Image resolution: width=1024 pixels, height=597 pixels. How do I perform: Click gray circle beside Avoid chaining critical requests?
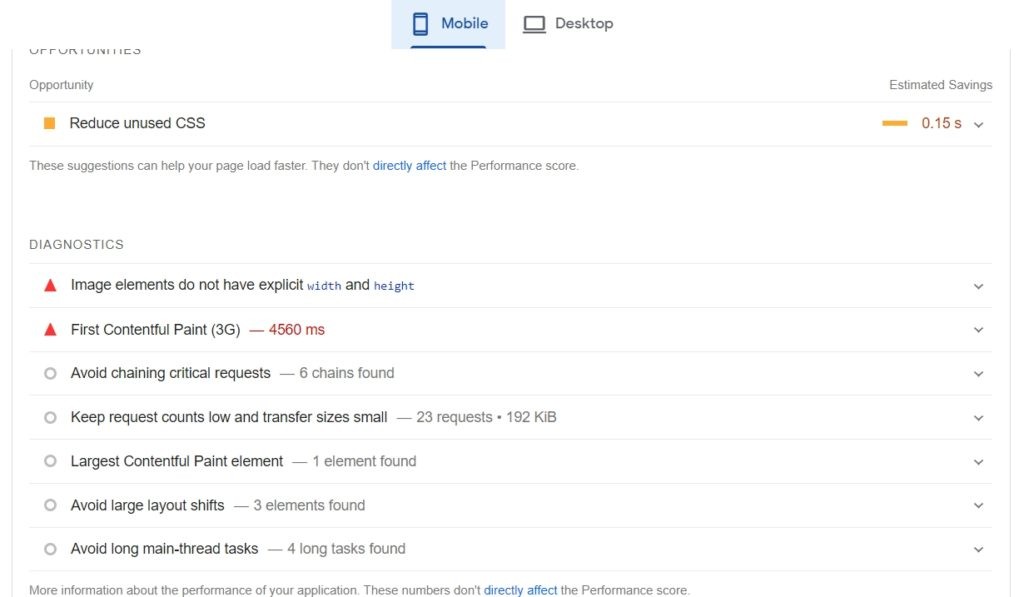coord(50,374)
